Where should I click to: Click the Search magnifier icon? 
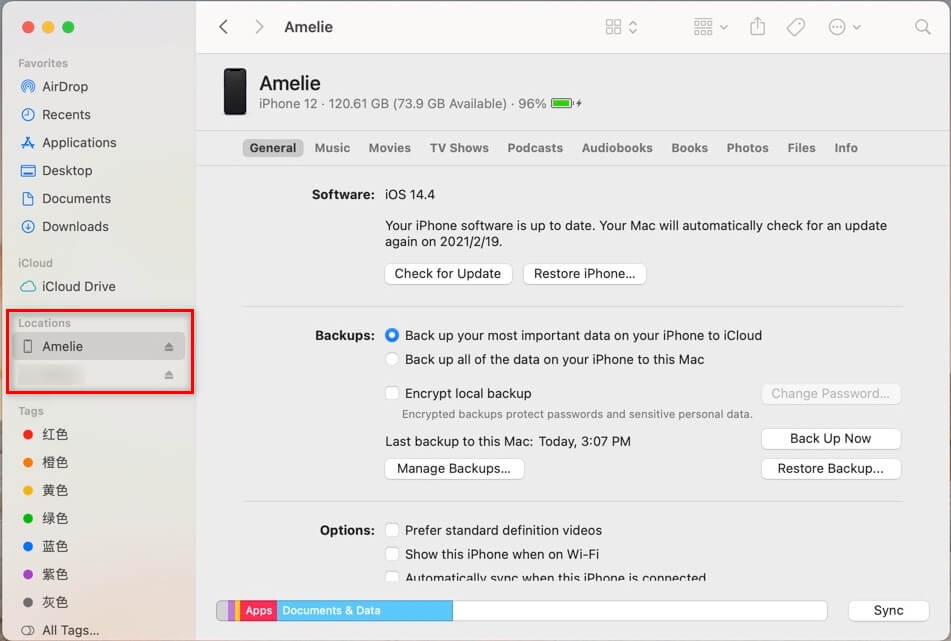coord(922,27)
